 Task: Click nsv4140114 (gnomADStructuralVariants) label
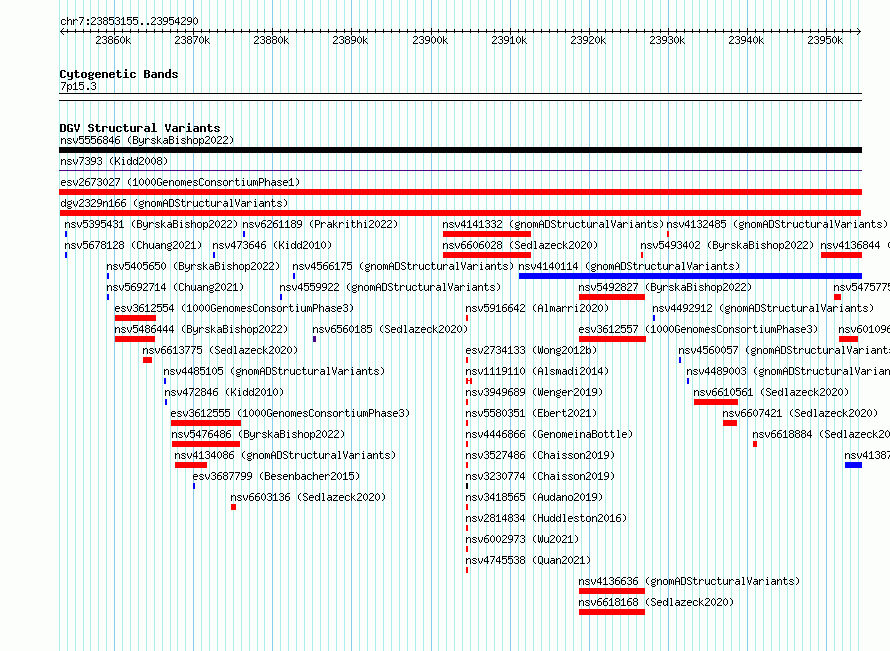click(629, 266)
